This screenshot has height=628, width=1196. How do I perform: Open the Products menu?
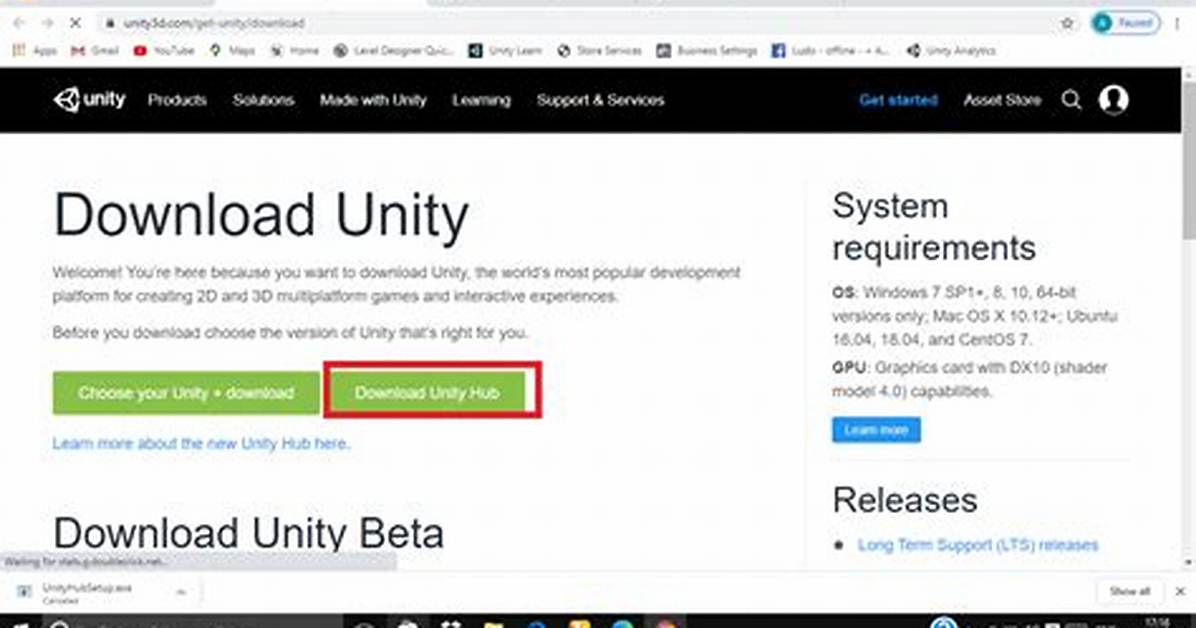[177, 100]
